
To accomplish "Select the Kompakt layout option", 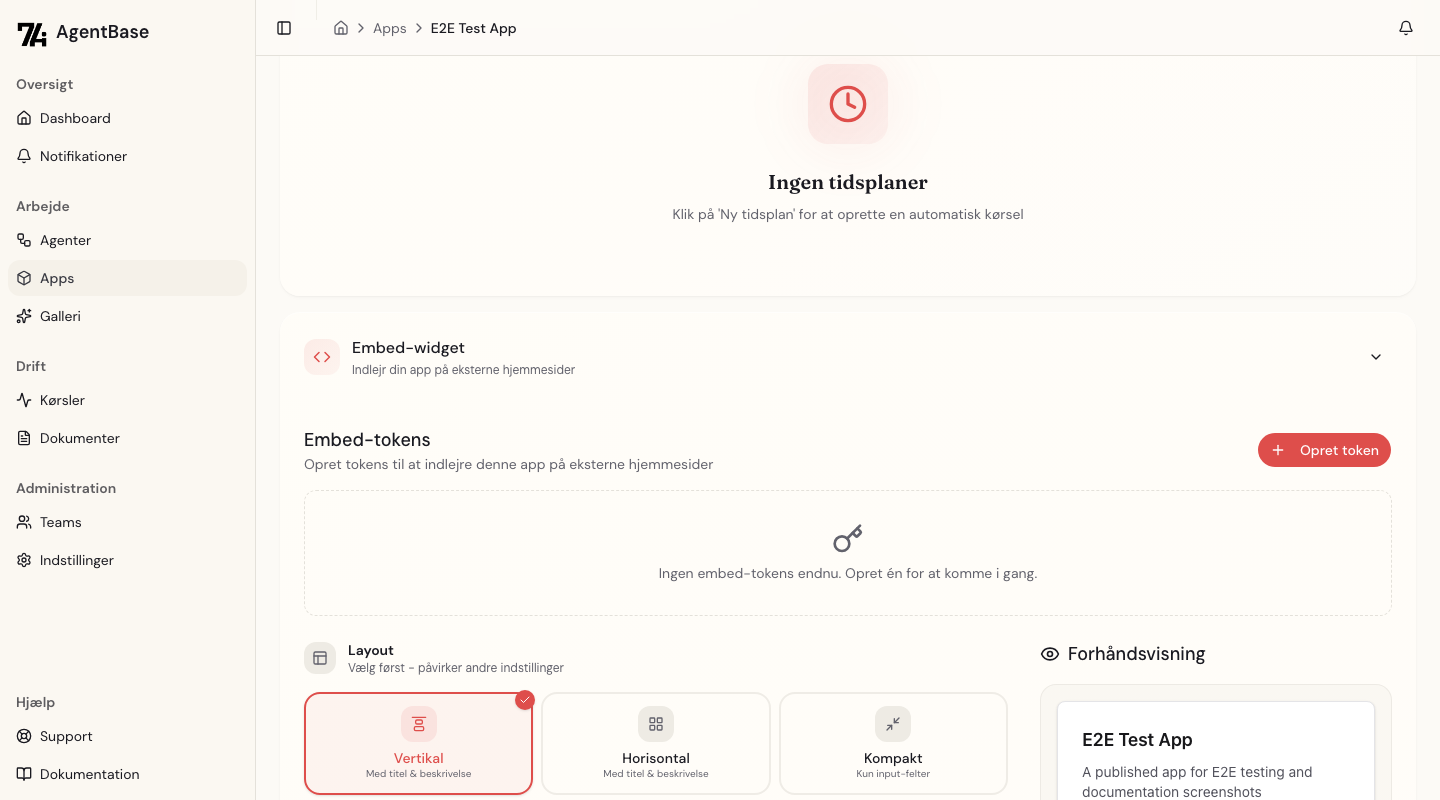I will [x=893, y=743].
